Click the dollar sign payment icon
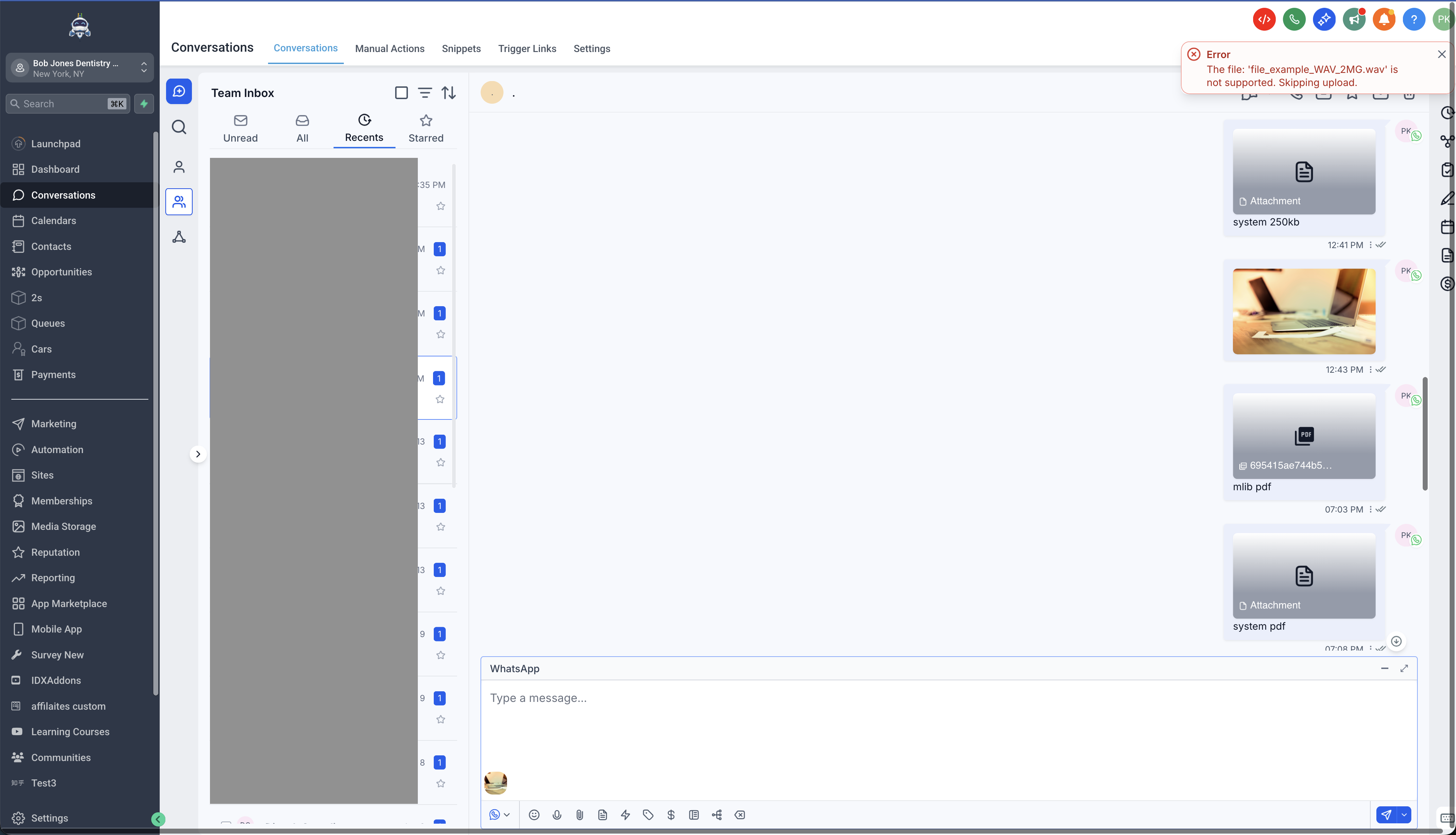1456x835 pixels. coord(671,815)
